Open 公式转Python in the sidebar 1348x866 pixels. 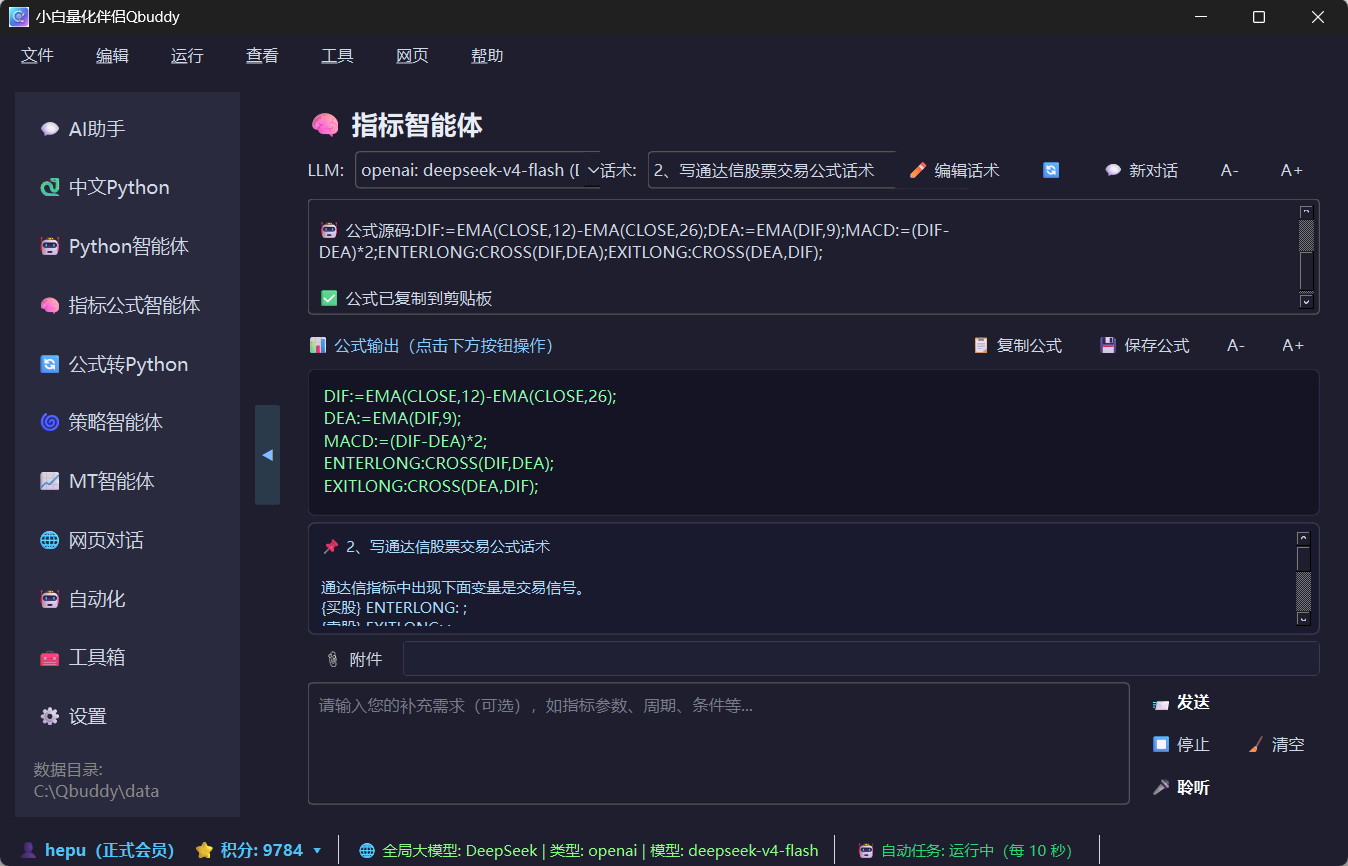click(x=127, y=365)
